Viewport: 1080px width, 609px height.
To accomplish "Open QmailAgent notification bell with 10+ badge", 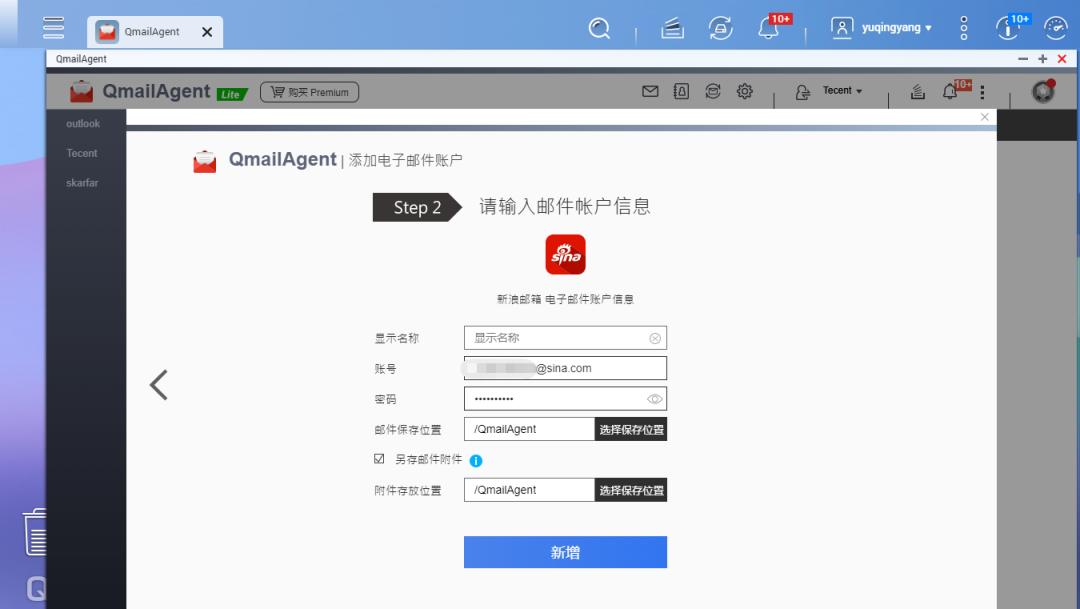I will click(951, 91).
